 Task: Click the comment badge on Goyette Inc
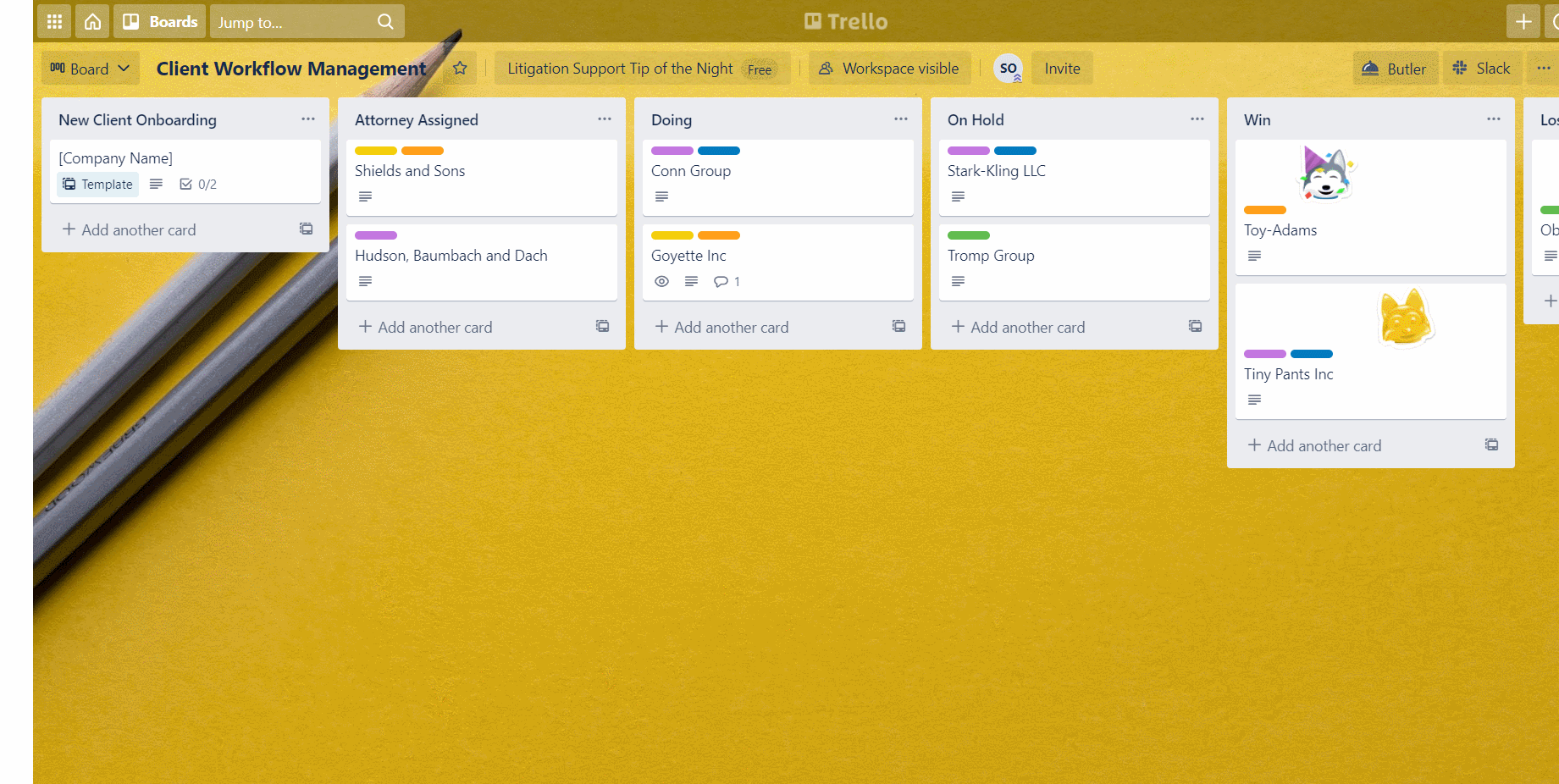click(727, 281)
